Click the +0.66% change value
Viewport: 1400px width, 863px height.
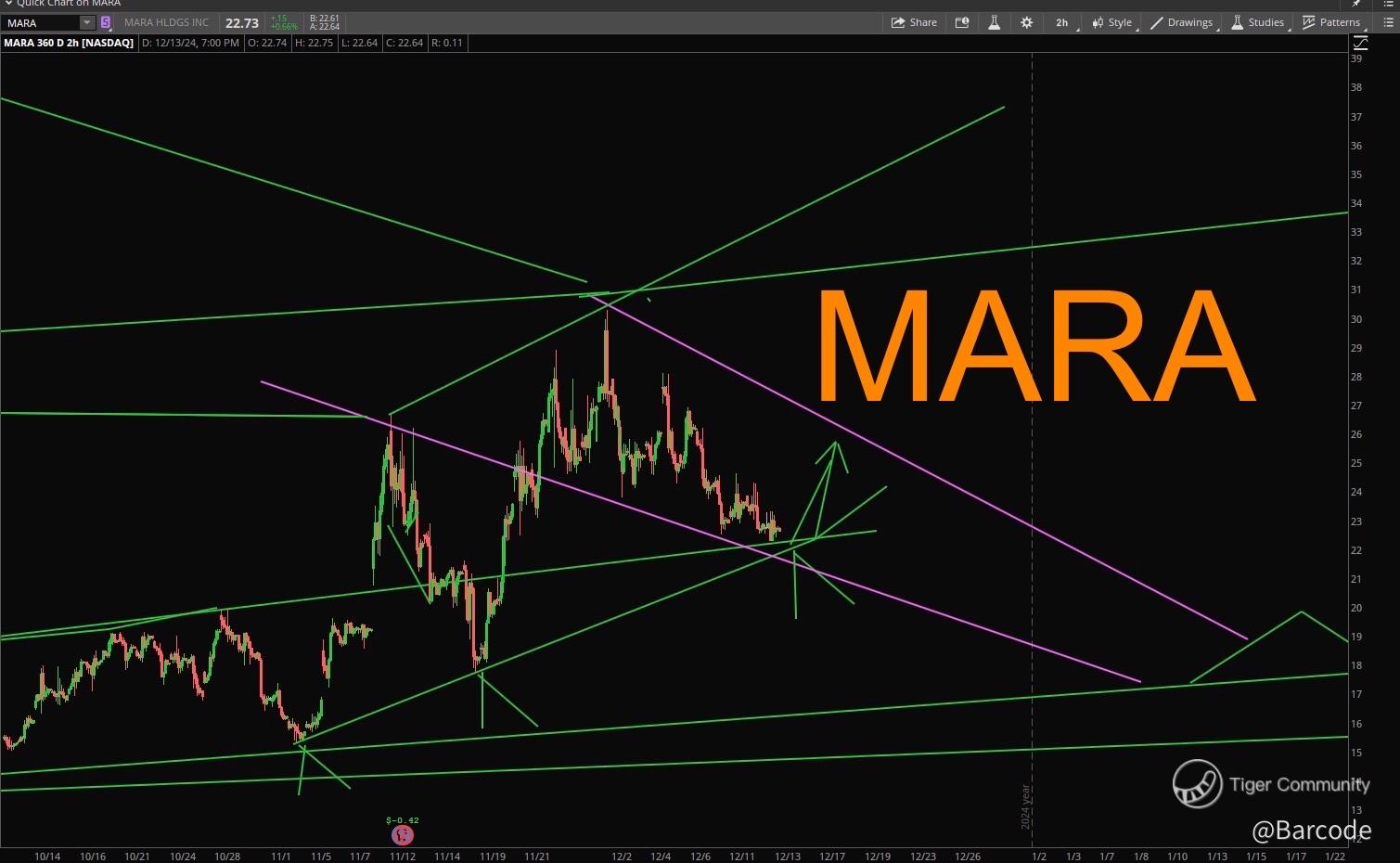pos(284,27)
